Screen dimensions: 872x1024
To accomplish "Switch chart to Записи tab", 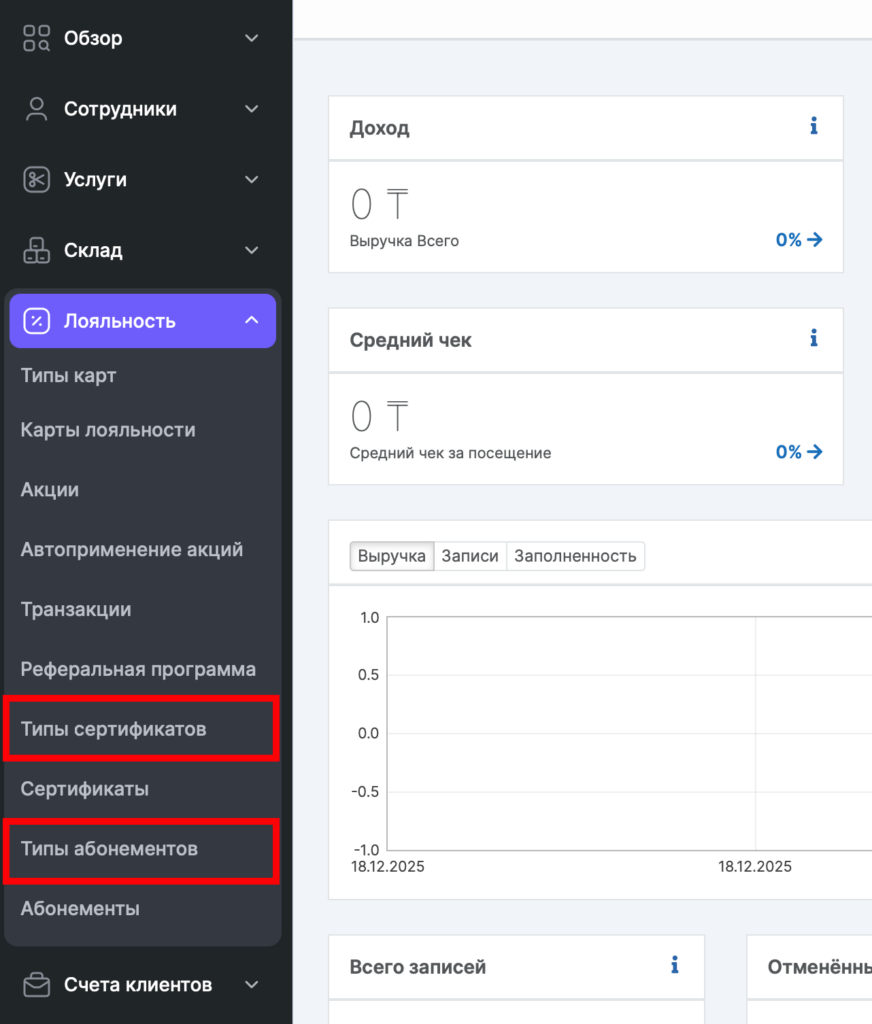I will 470,556.
